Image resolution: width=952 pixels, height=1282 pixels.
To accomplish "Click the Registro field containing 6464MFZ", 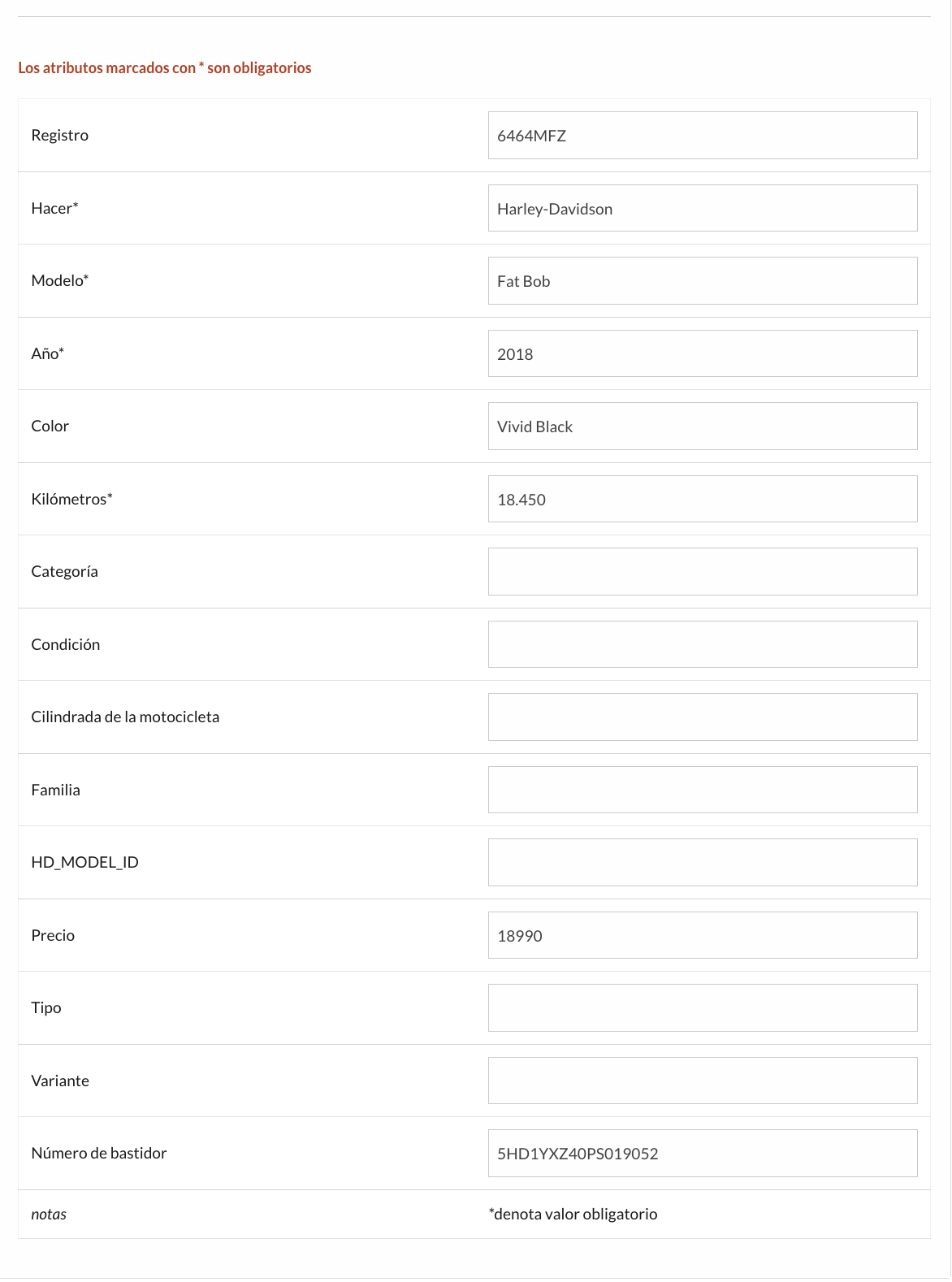I will [x=702, y=135].
